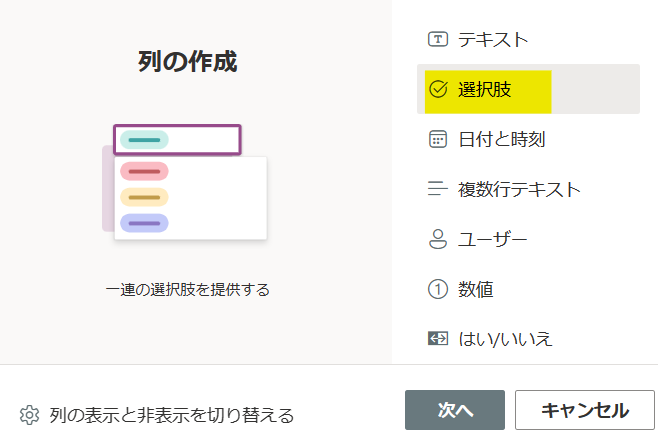
Task: Click the checkmark icon beside 選択肢
Action: (437, 89)
